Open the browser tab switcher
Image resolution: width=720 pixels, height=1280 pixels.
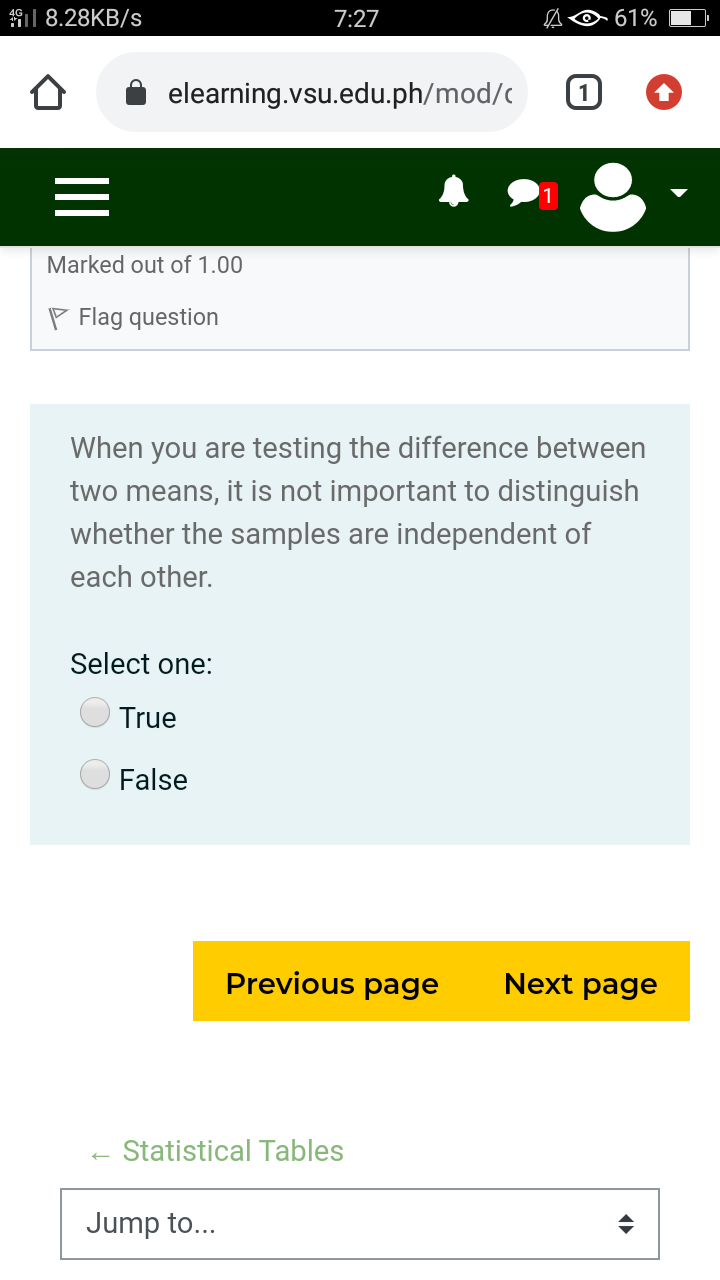584,93
